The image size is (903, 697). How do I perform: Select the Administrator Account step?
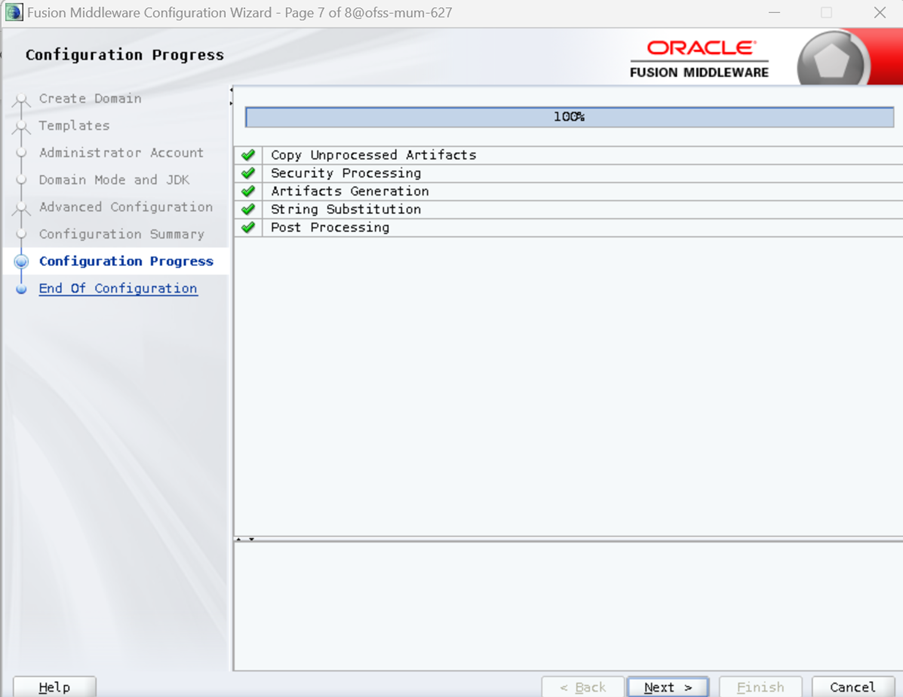click(121, 153)
